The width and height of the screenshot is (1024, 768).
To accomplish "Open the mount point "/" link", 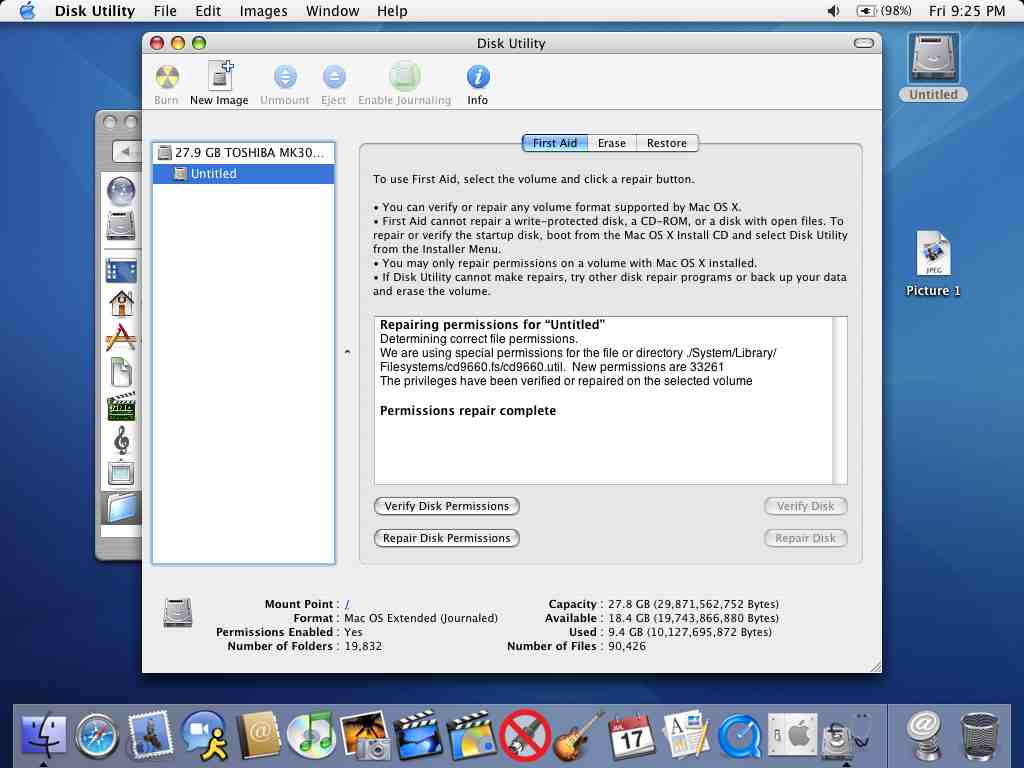I will [x=347, y=605].
